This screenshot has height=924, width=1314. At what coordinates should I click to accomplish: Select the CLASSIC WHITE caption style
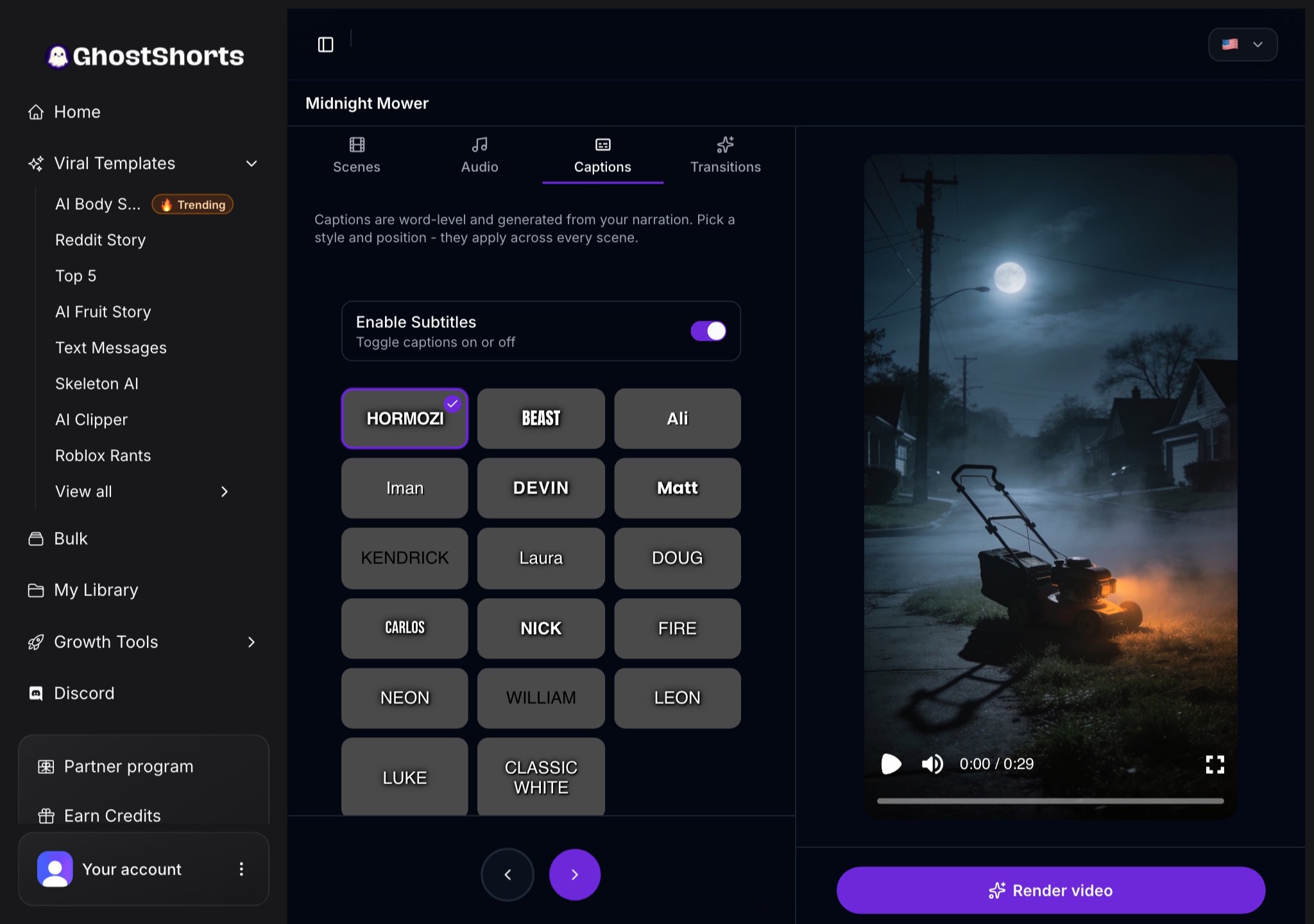541,776
